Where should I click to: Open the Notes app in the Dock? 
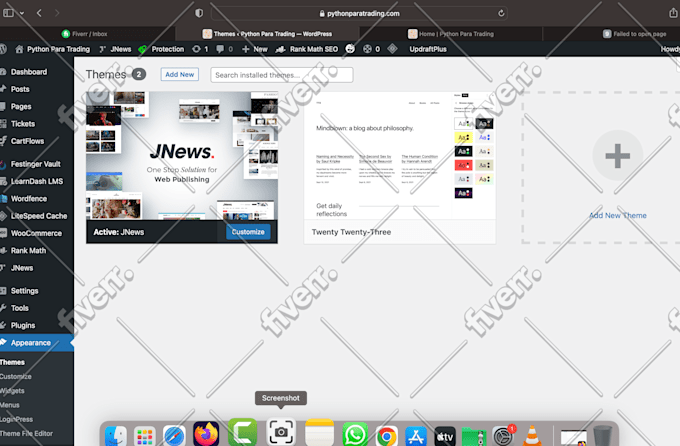319,433
